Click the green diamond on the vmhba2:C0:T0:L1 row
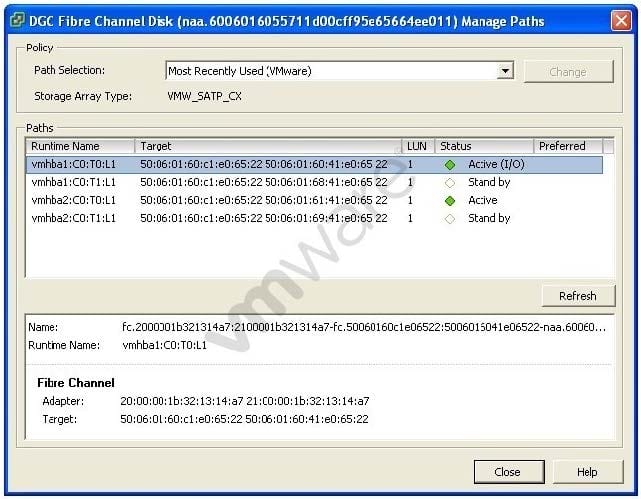Viewport: 641px width, 499px height. point(450,201)
